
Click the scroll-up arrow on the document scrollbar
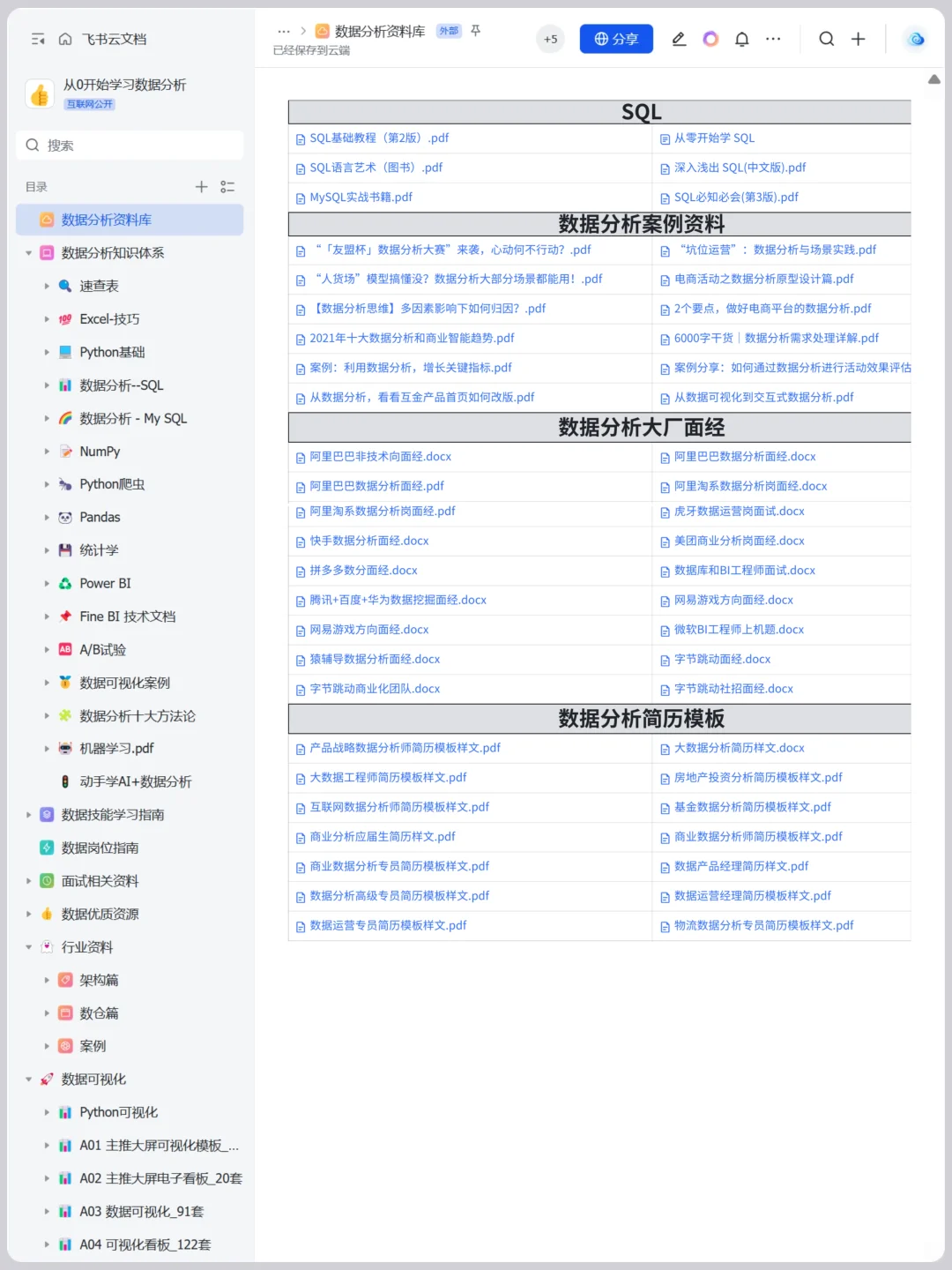coord(934,79)
